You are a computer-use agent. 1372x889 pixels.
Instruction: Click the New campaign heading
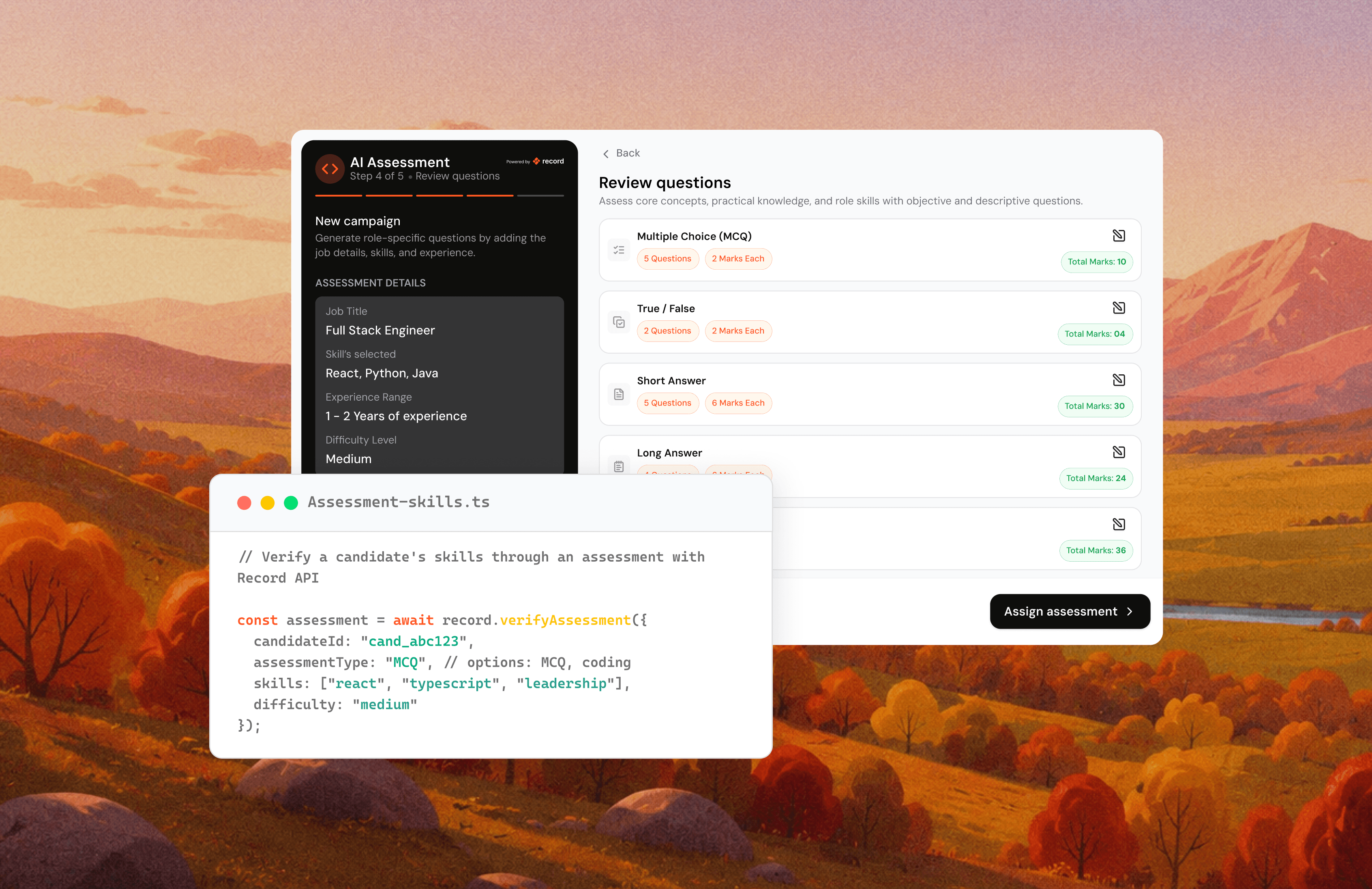click(358, 221)
